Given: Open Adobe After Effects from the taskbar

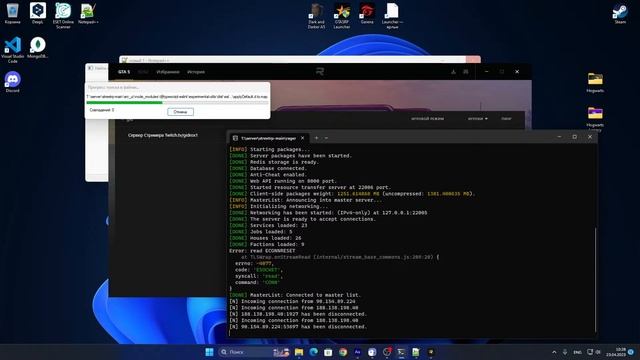Looking at the screenshot, I should [x=358, y=352].
